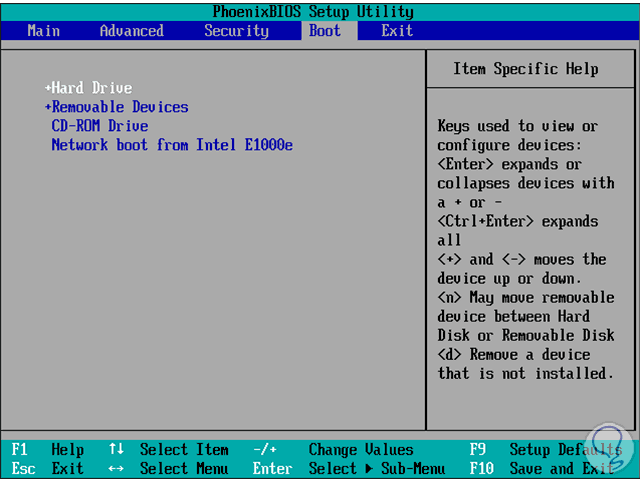This screenshot has width=640, height=480.
Task: Click the '<Ctrl+Enter> expands' help line
Action: 518,221
